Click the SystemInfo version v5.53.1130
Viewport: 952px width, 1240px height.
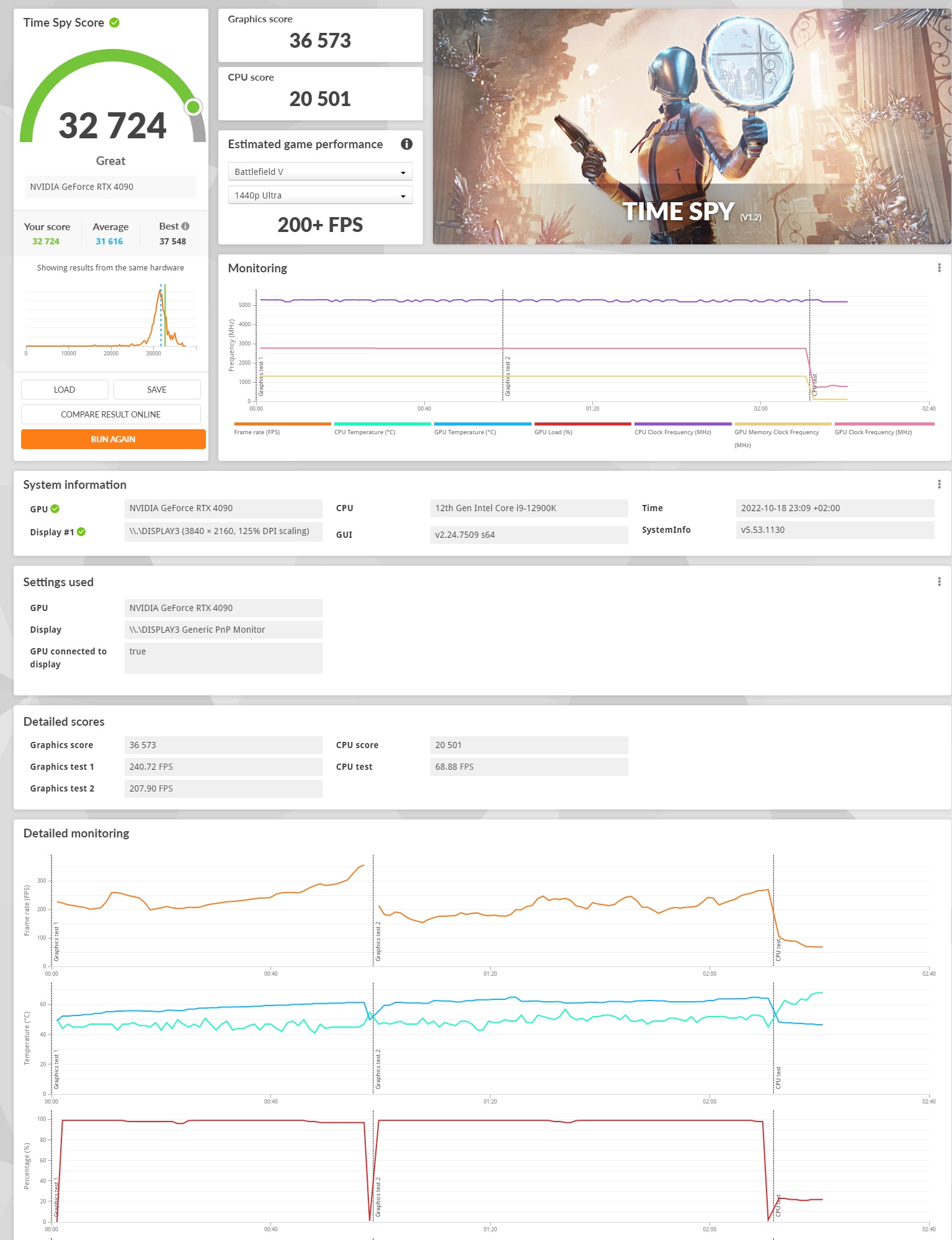coord(835,530)
